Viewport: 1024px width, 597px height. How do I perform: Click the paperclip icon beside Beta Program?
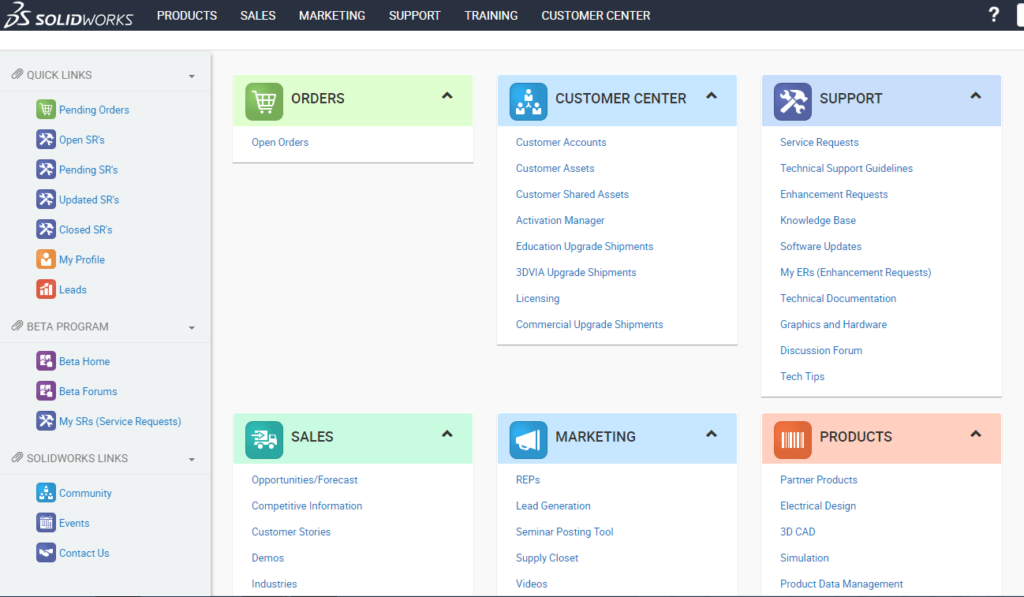point(17,326)
